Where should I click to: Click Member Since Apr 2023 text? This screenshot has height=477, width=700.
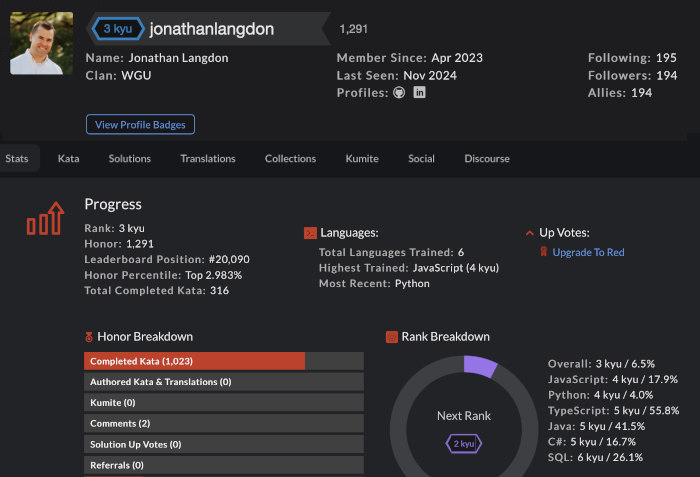tap(409, 58)
